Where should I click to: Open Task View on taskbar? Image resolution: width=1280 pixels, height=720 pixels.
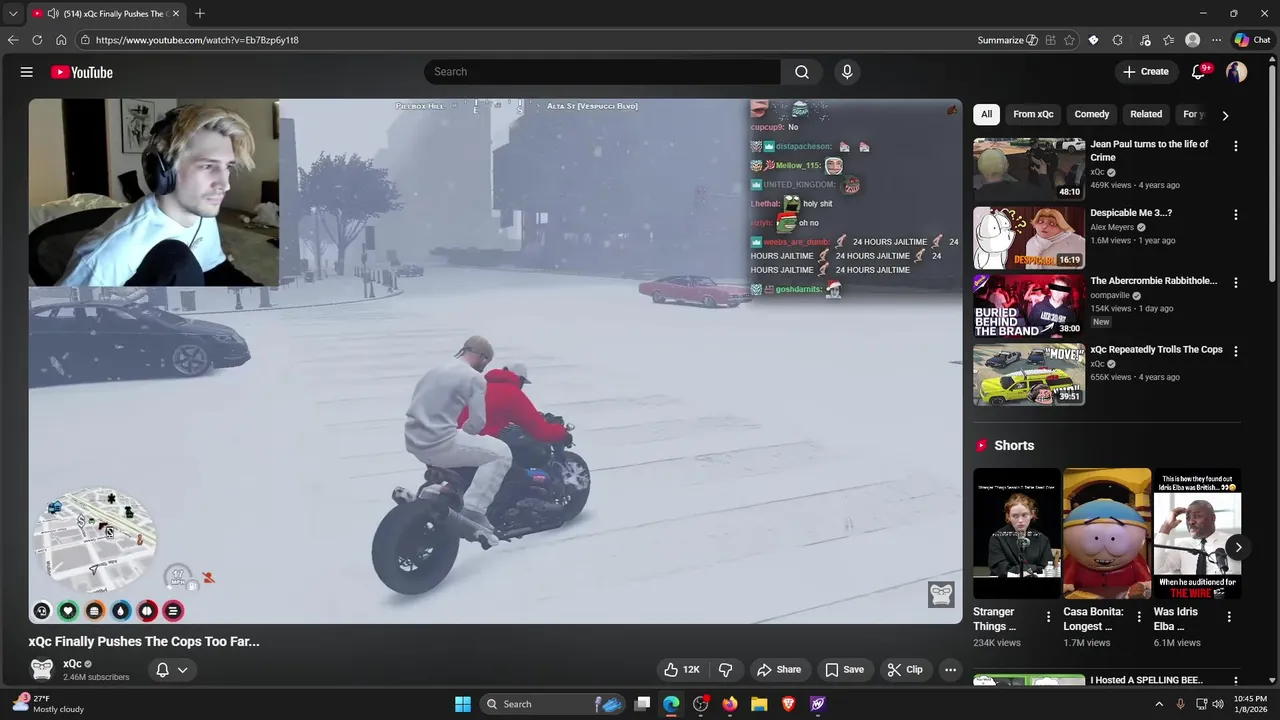pyautogui.click(x=643, y=704)
